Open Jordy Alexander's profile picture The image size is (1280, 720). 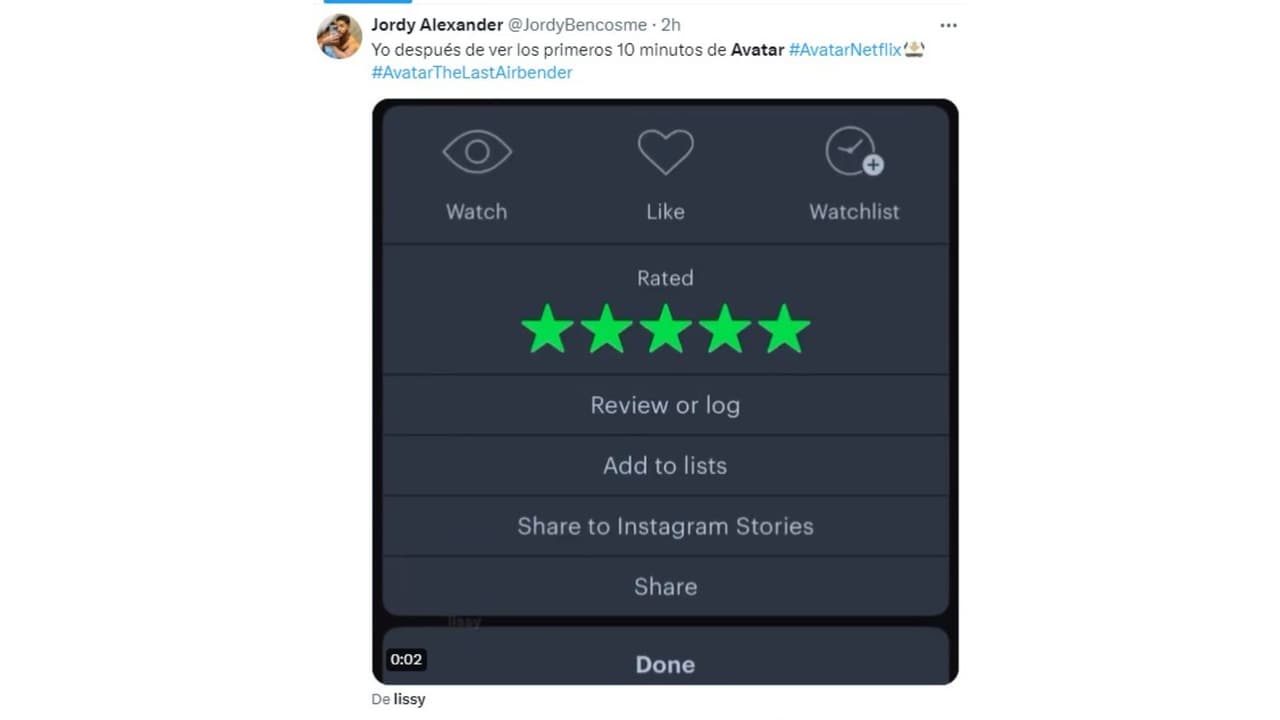pos(339,37)
